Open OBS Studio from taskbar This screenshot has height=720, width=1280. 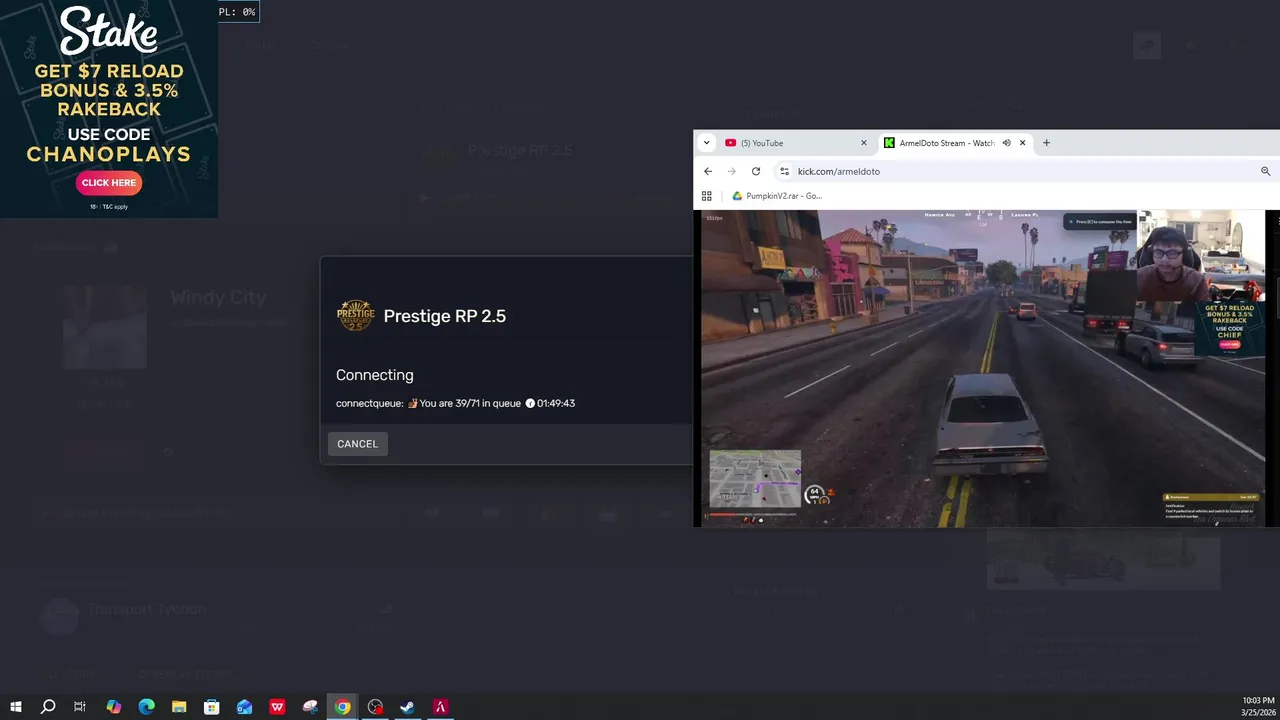coord(375,707)
